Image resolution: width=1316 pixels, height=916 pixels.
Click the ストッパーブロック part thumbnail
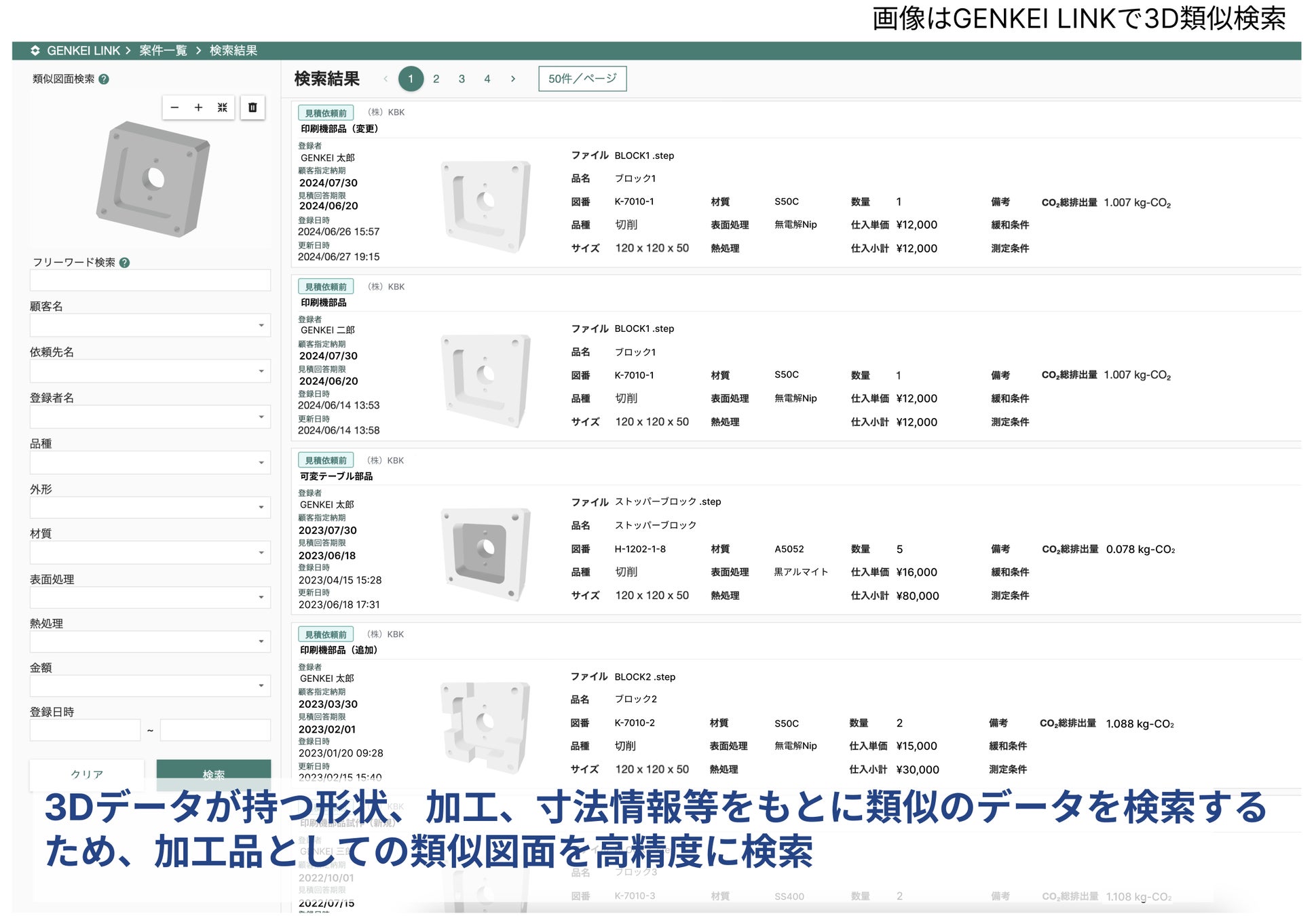click(x=485, y=552)
